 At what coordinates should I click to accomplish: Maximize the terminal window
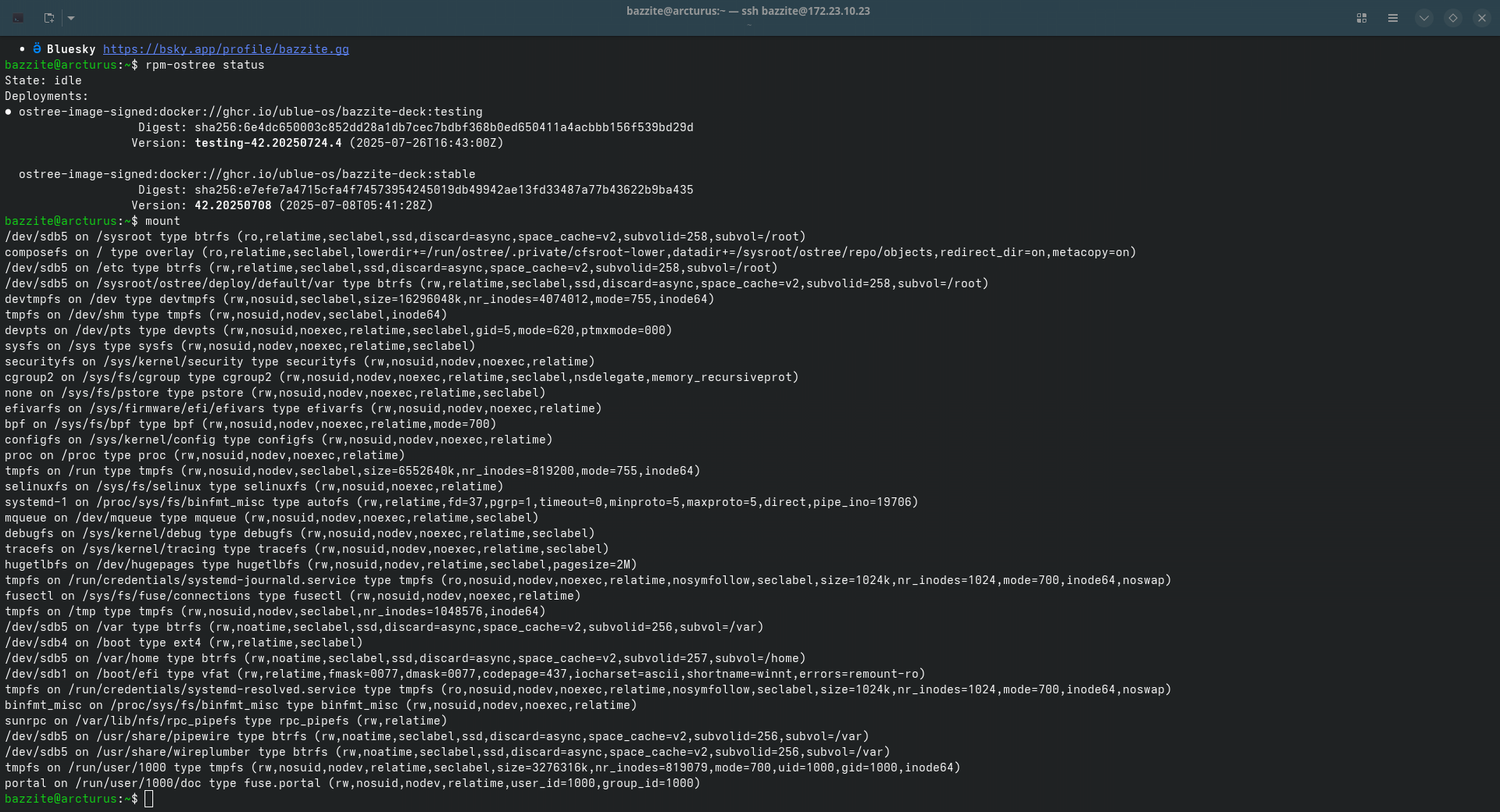point(1453,17)
